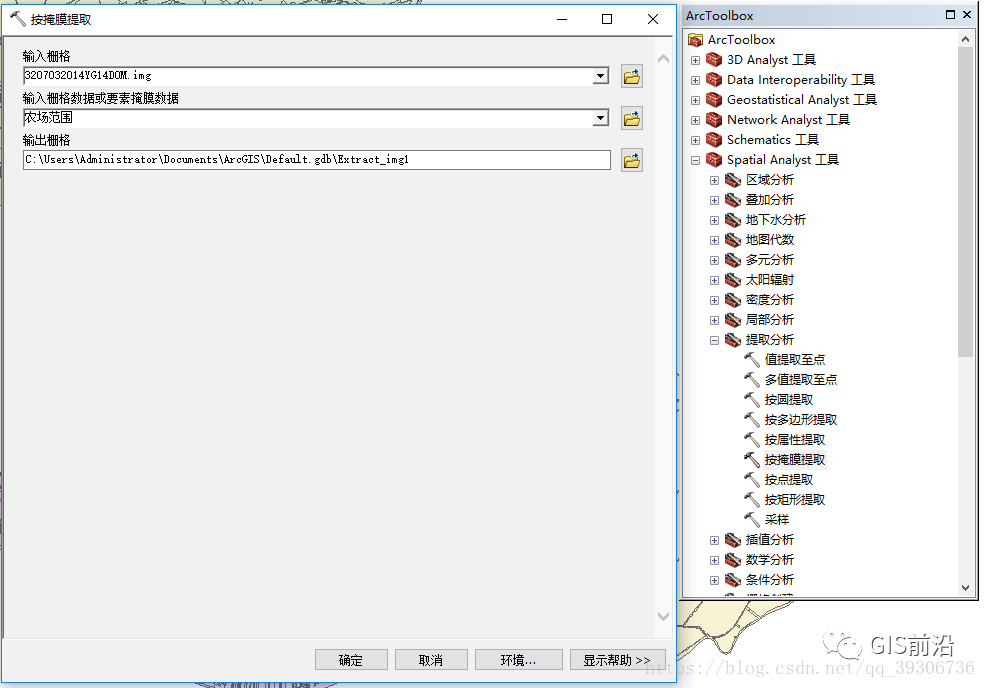This screenshot has height=688, width=986.
Task: Select the 区域分析 toolset label
Action: click(770, 180)
